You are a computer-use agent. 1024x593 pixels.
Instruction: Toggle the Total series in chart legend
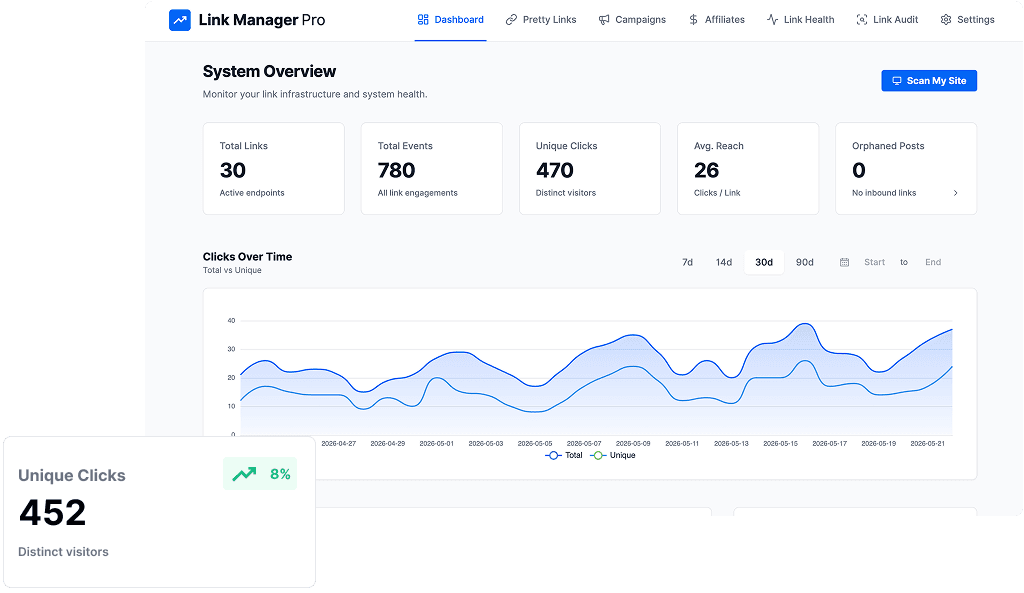tap(564, 455)
